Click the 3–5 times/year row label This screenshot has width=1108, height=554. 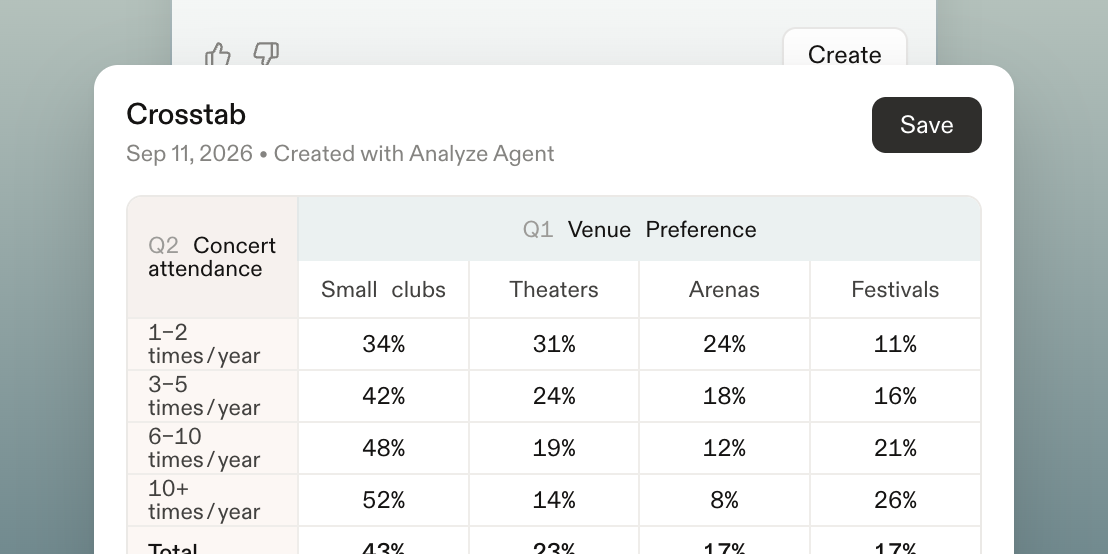pyautogui.click(x=213, y=396)
